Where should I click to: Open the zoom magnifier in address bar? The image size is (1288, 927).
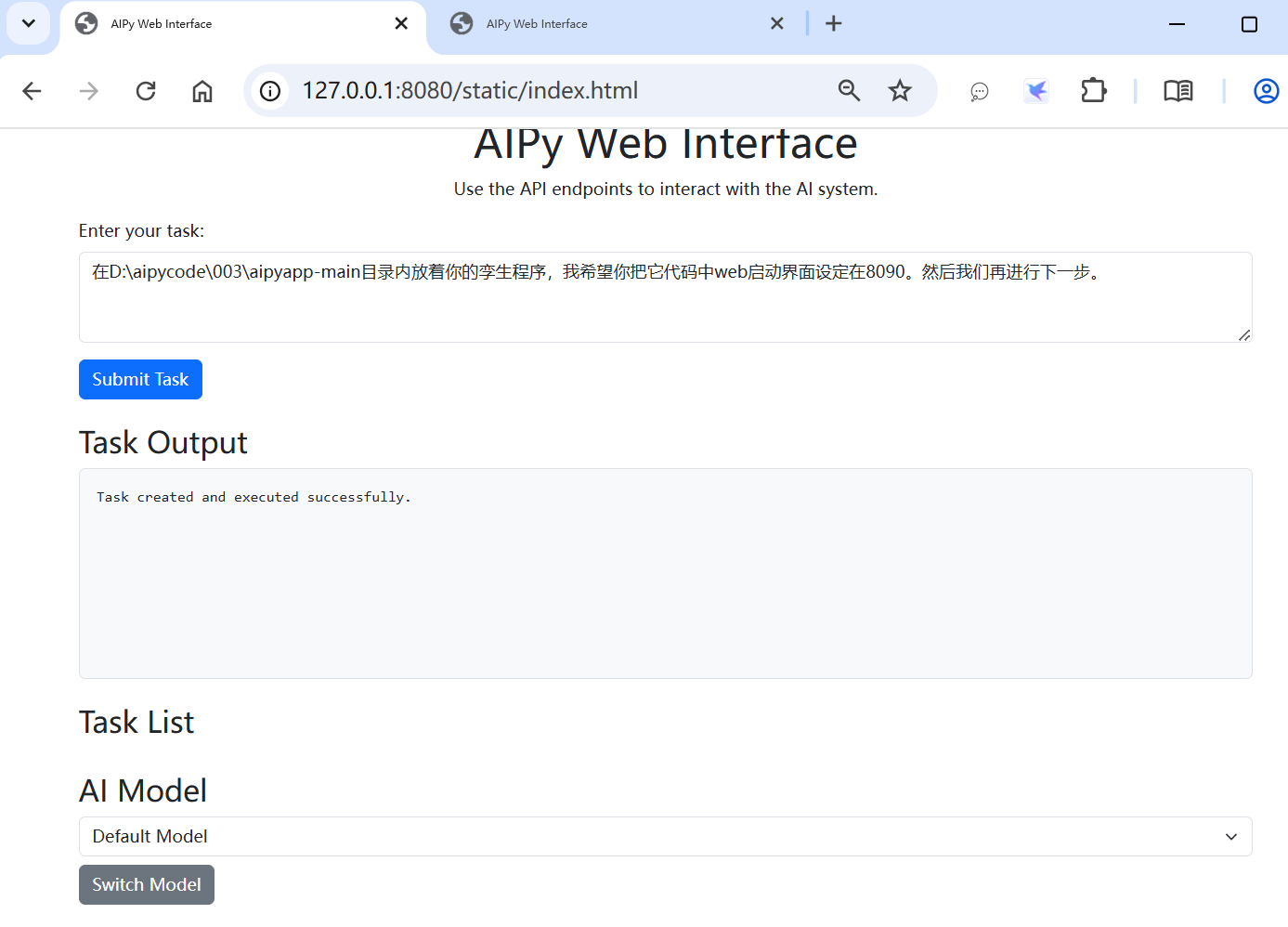tap(849, 90)
